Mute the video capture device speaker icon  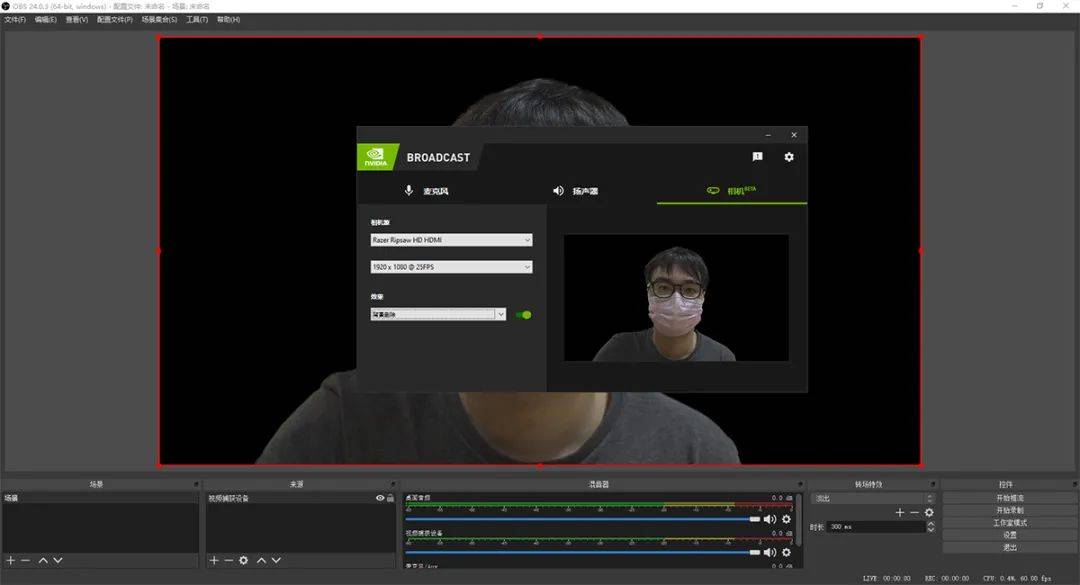[769, 552]
